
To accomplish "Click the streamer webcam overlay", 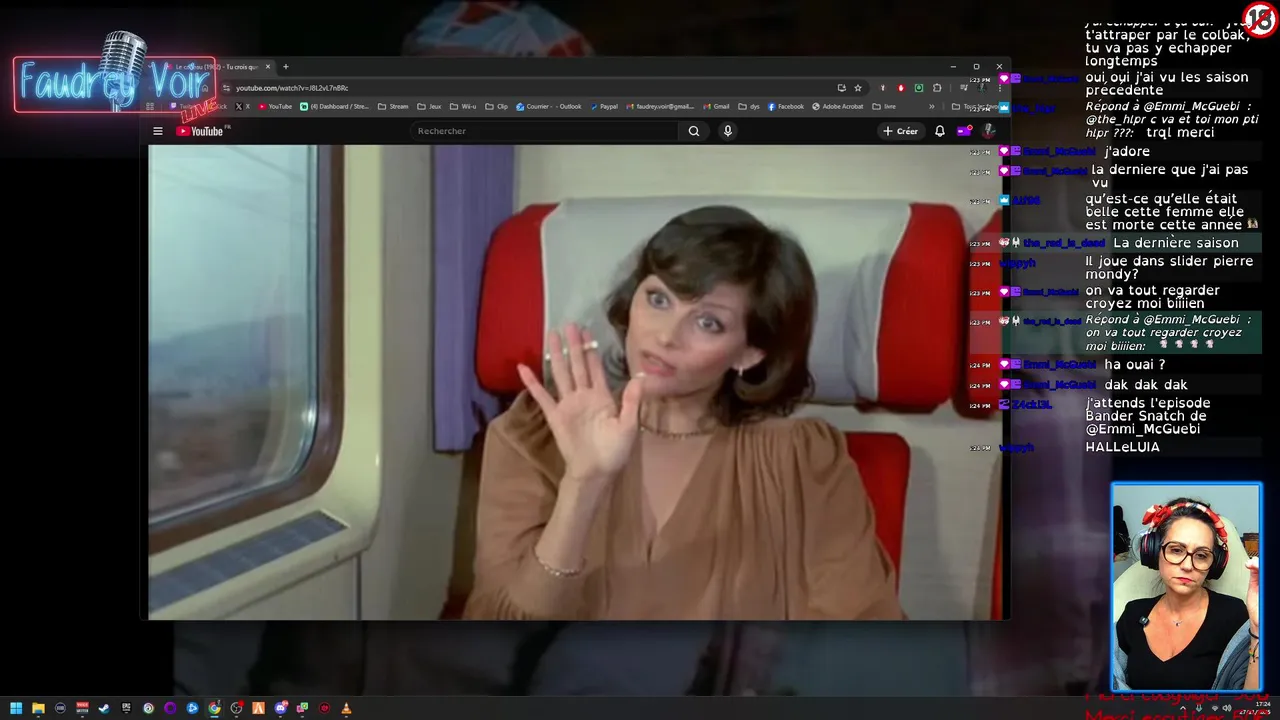I will (1187, 587).
